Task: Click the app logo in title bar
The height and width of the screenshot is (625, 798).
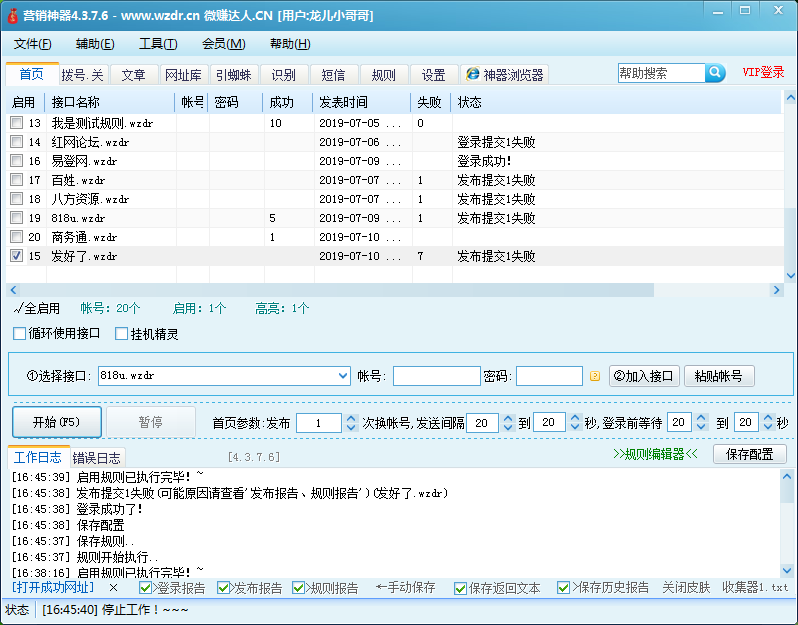Action: 11,14
